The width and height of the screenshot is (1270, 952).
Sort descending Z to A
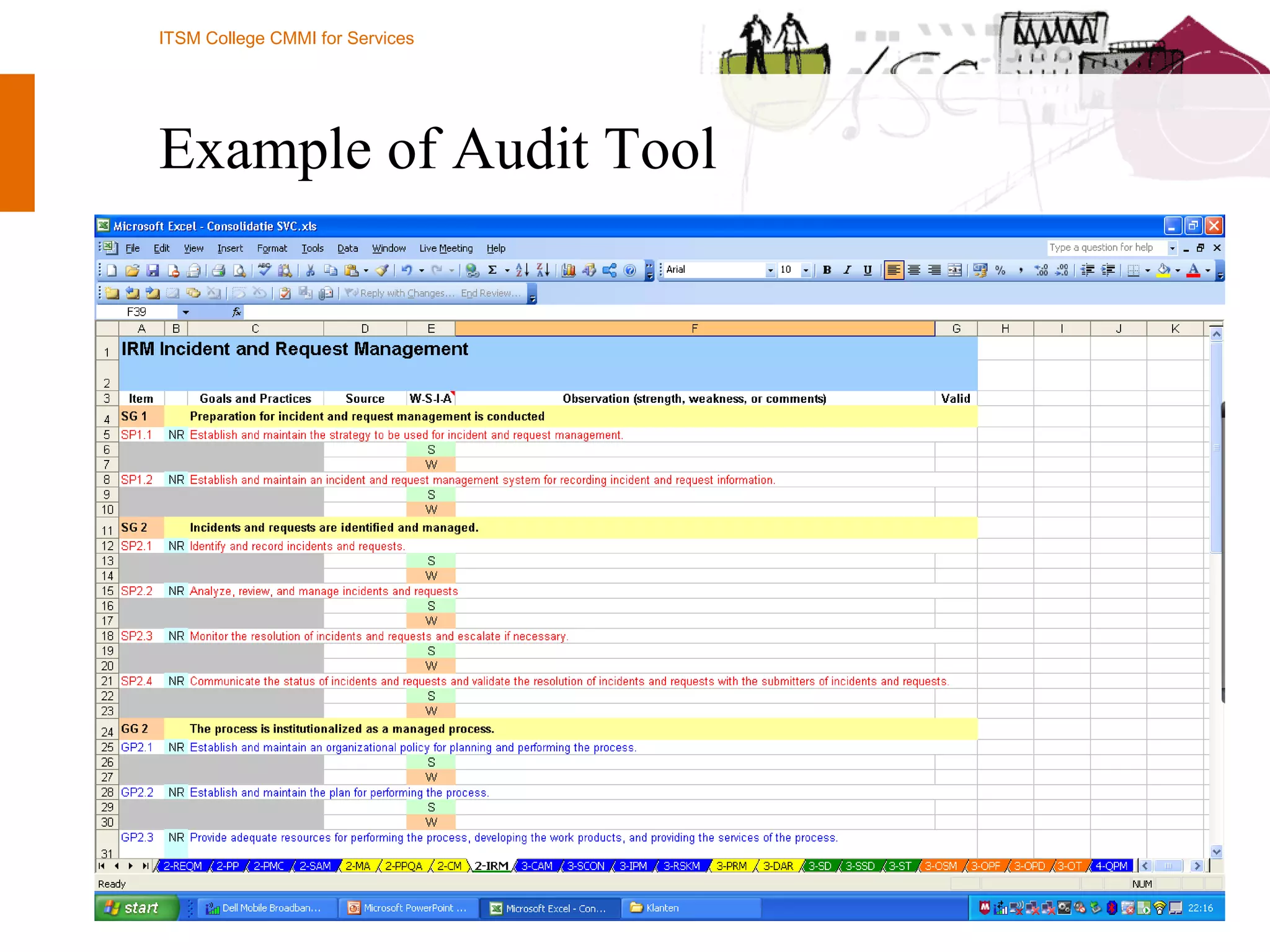tap(543, 270)
